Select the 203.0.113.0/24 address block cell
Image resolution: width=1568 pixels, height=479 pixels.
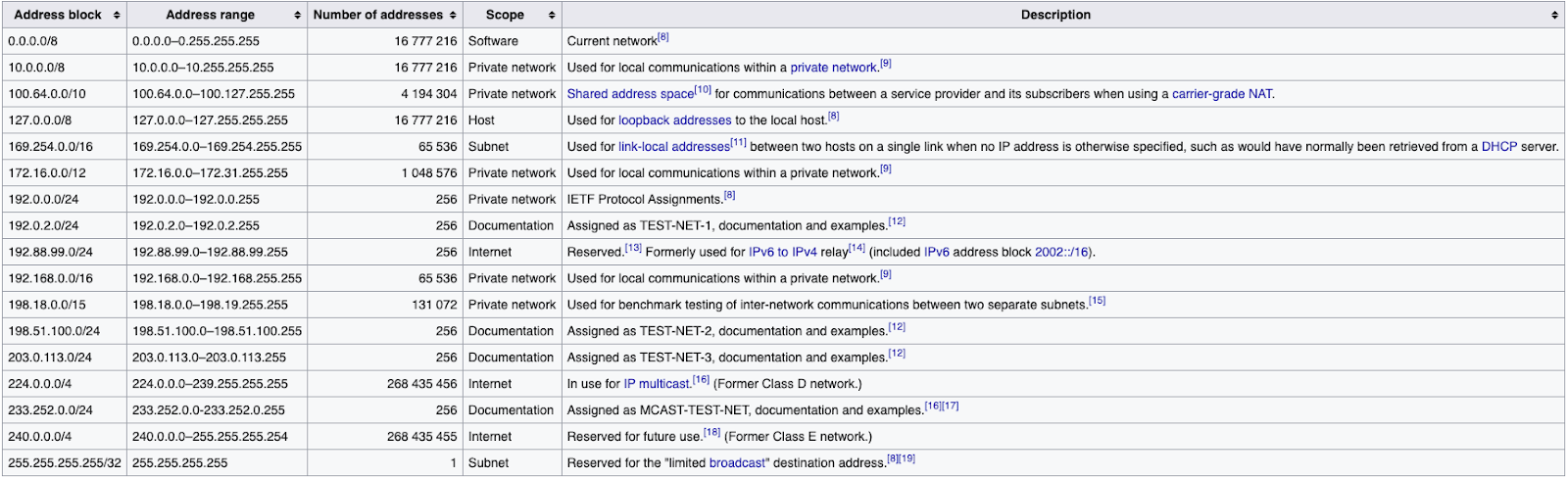click(65, 359)
